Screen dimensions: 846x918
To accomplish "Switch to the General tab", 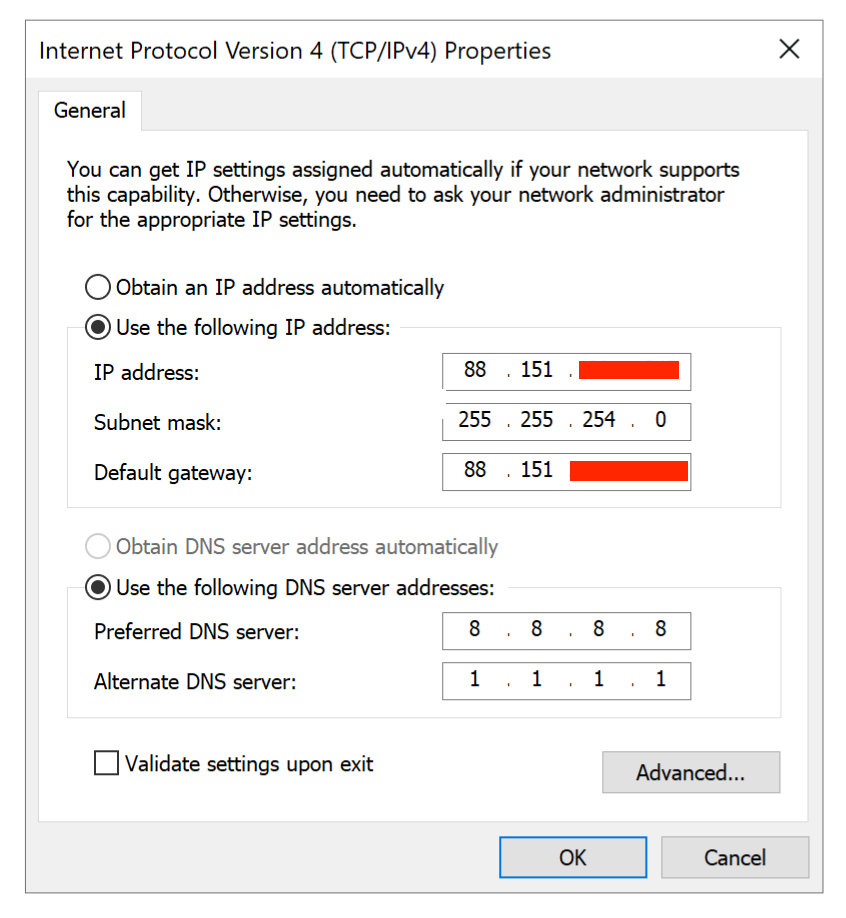I will [x=90, y=110].
